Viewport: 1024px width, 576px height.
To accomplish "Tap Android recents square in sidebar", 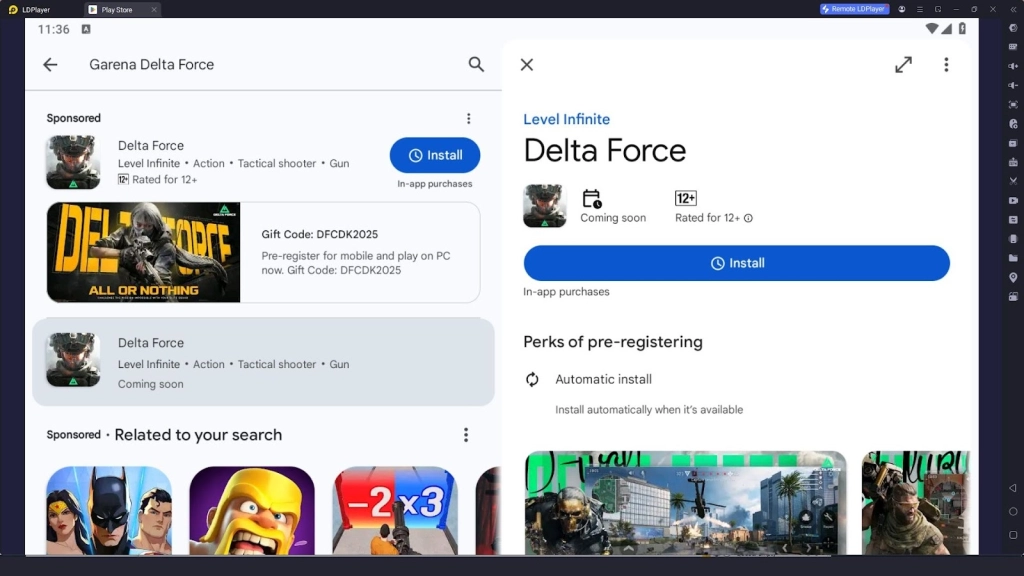I will (1013, 535).
